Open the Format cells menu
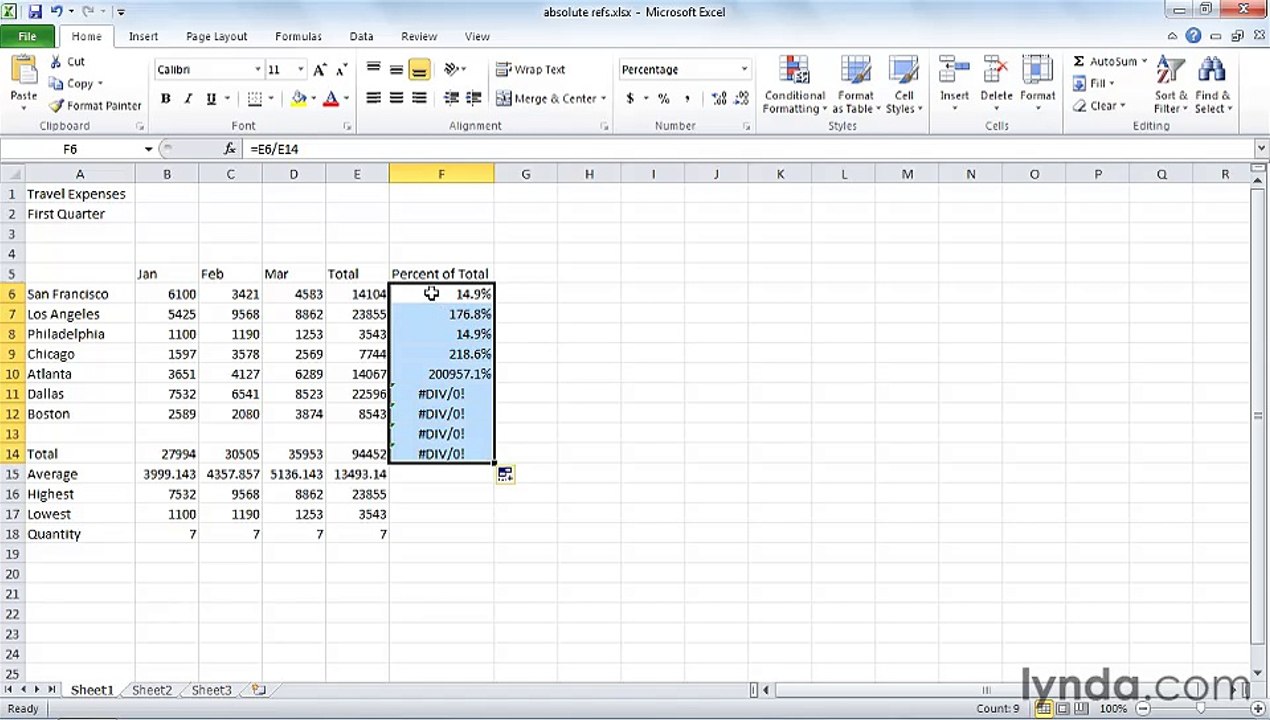Image resolution: width=1270 pixels, height=720 pixels. coord(1038,85)
